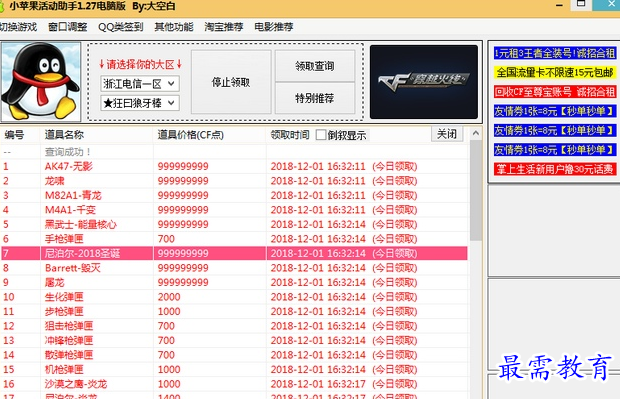Click the 编号 column header

(x=20, y=135)
